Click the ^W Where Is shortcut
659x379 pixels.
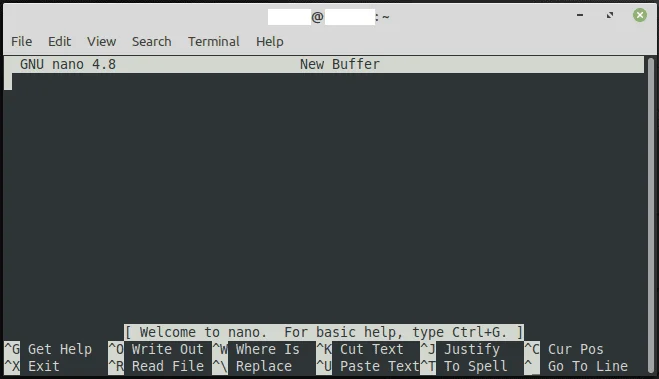256,349
